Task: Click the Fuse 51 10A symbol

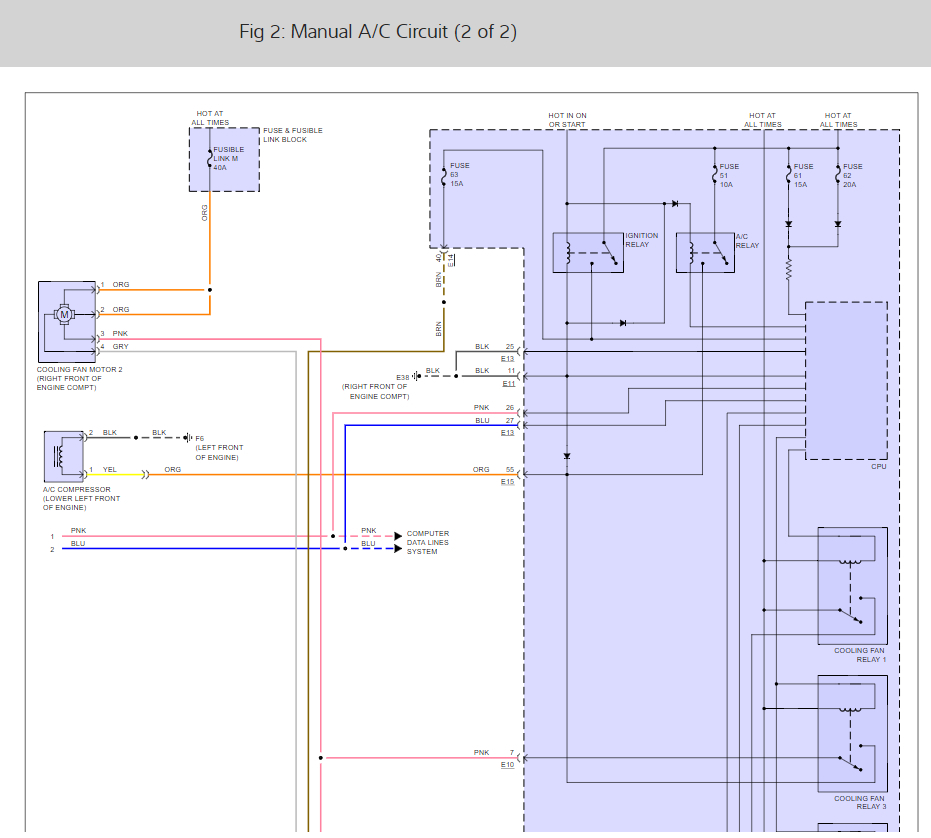Action: point(714,176)
